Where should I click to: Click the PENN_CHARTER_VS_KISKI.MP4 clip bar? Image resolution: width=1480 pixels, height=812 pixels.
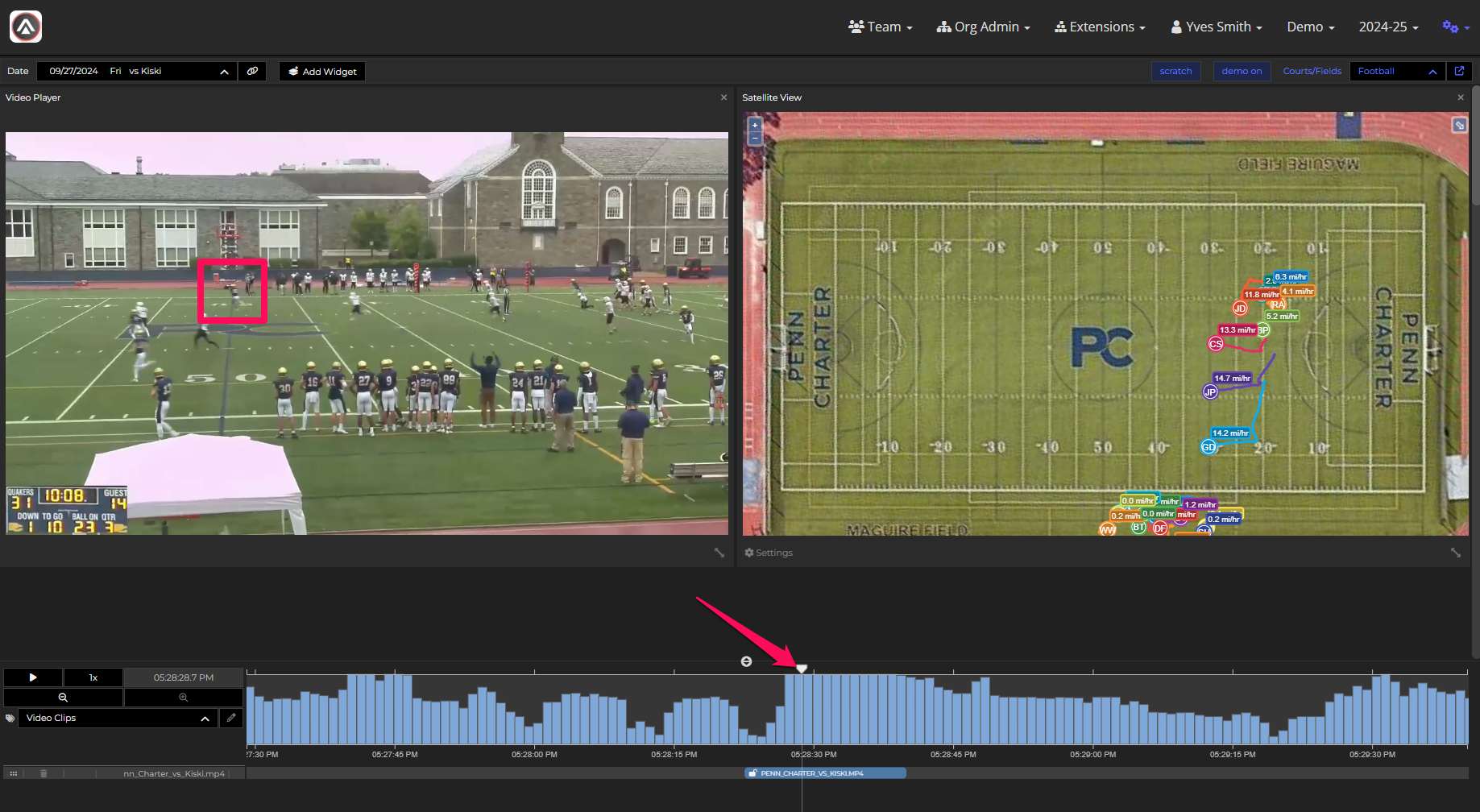[x=825, y=773]
